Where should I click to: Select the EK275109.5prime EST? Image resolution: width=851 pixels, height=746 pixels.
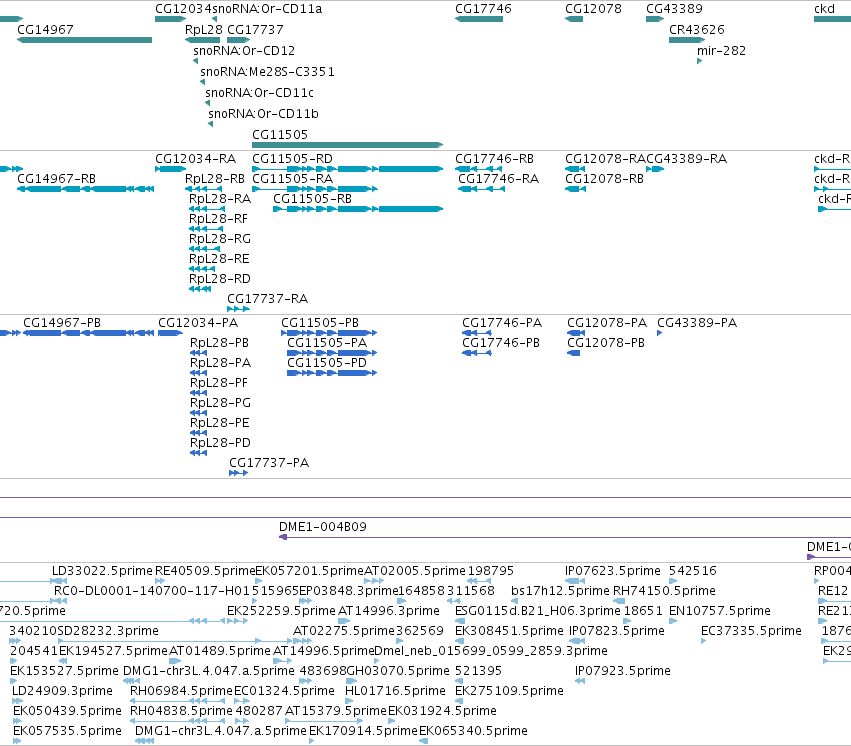tap(459, 702)
